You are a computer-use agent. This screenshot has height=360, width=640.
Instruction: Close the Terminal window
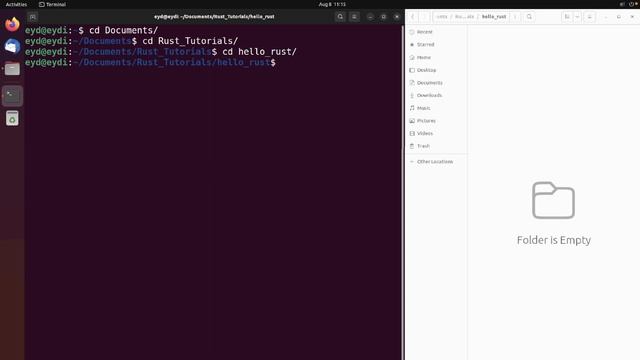click(x=397, y=17)
